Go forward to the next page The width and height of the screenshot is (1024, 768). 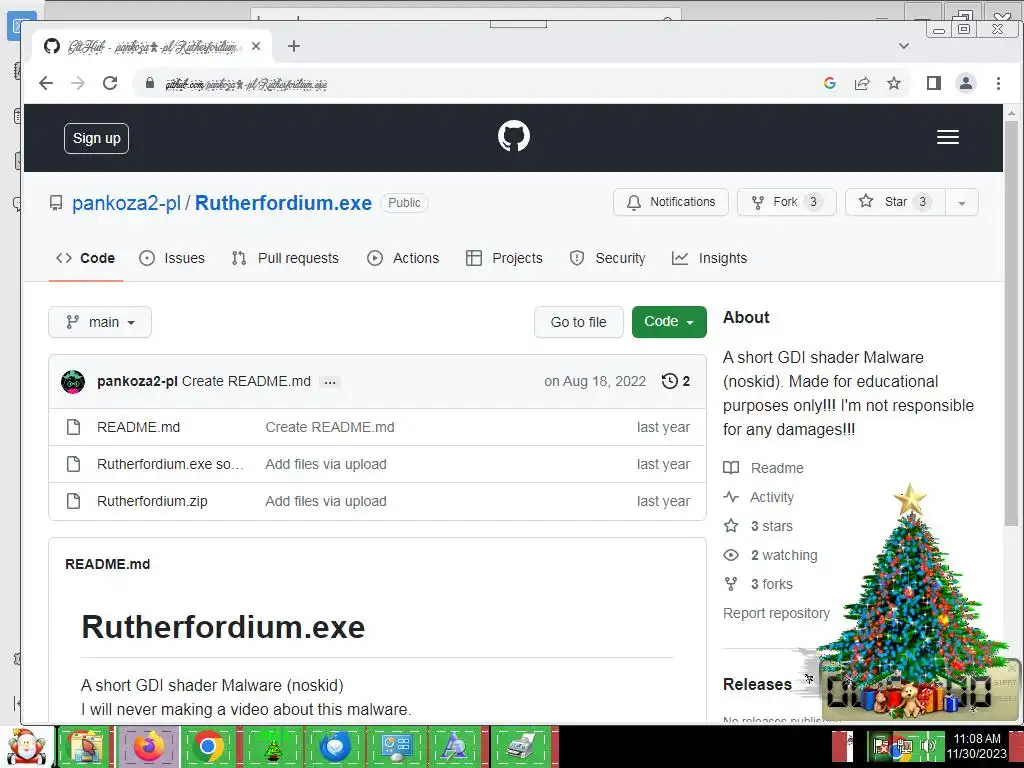(x=78, y=83)
